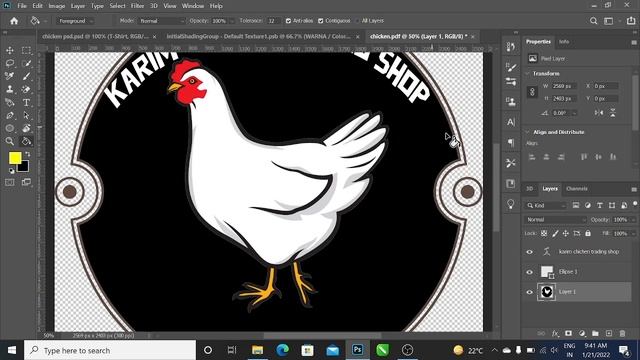Create a new layer icon
Image resolution: width=640 pixels, height=360 pixels.
(x=609, y=333)
